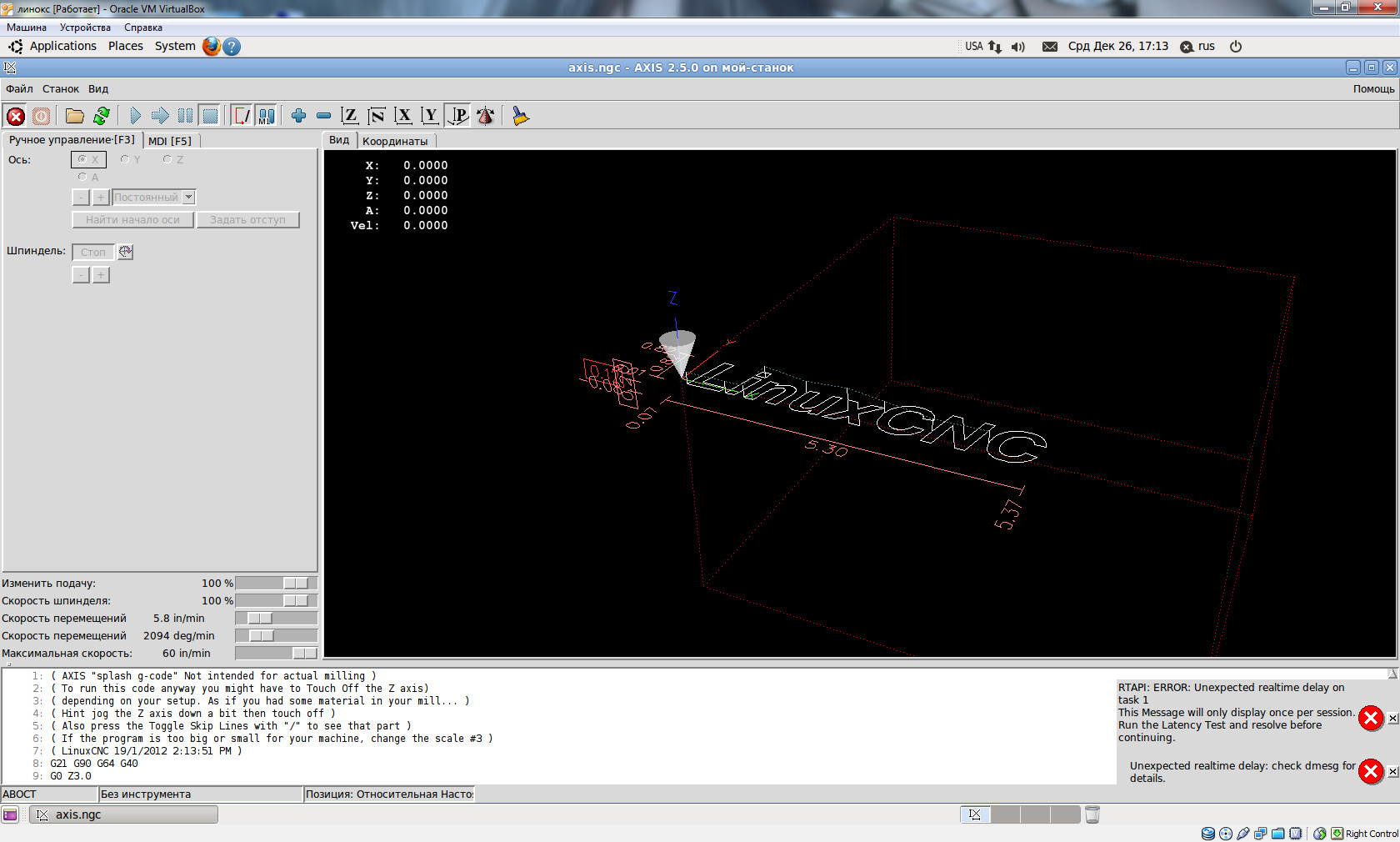Switch to the rotated Z view icon
This screenshot has width=1400, height=842.
377,116
